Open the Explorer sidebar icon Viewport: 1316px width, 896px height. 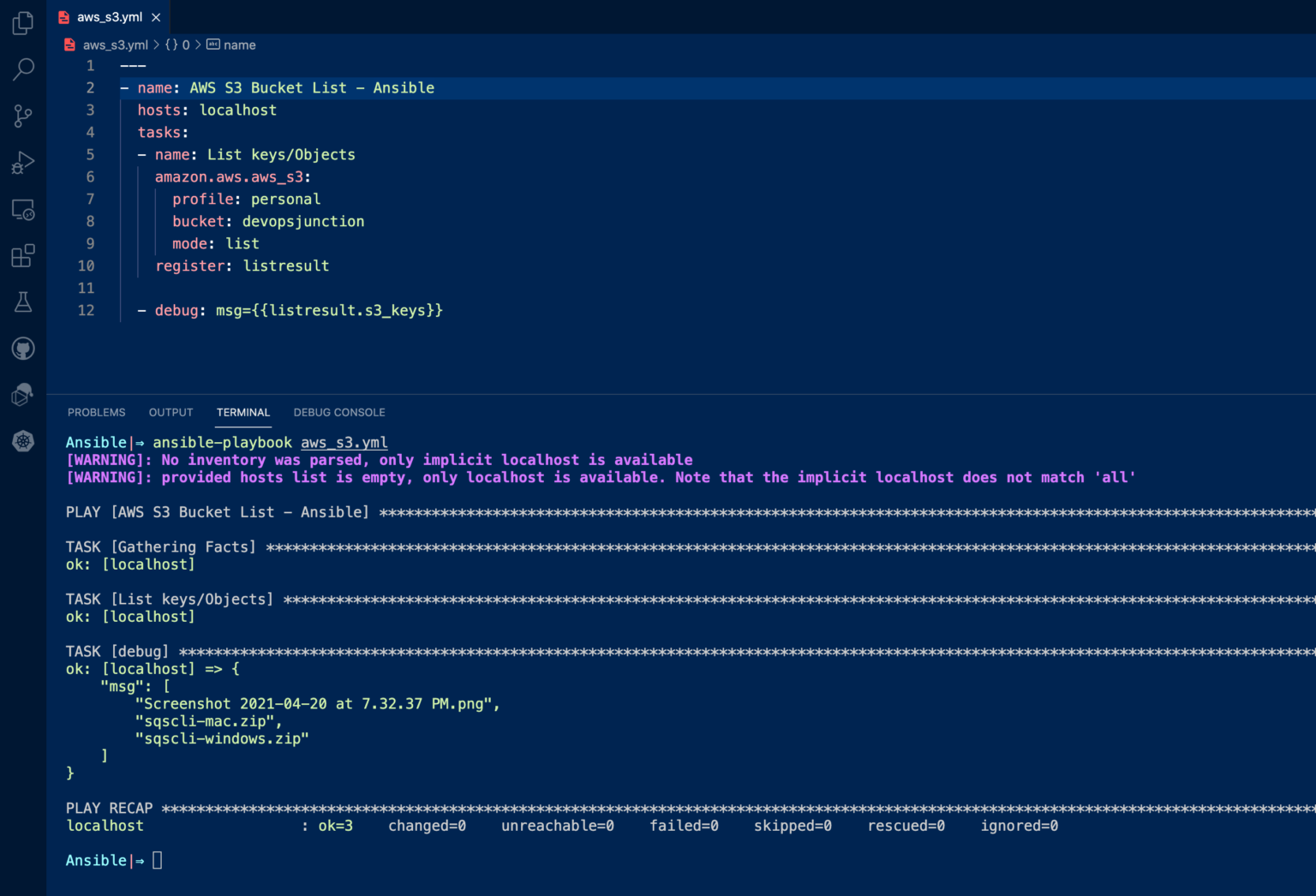click(22, 23)
